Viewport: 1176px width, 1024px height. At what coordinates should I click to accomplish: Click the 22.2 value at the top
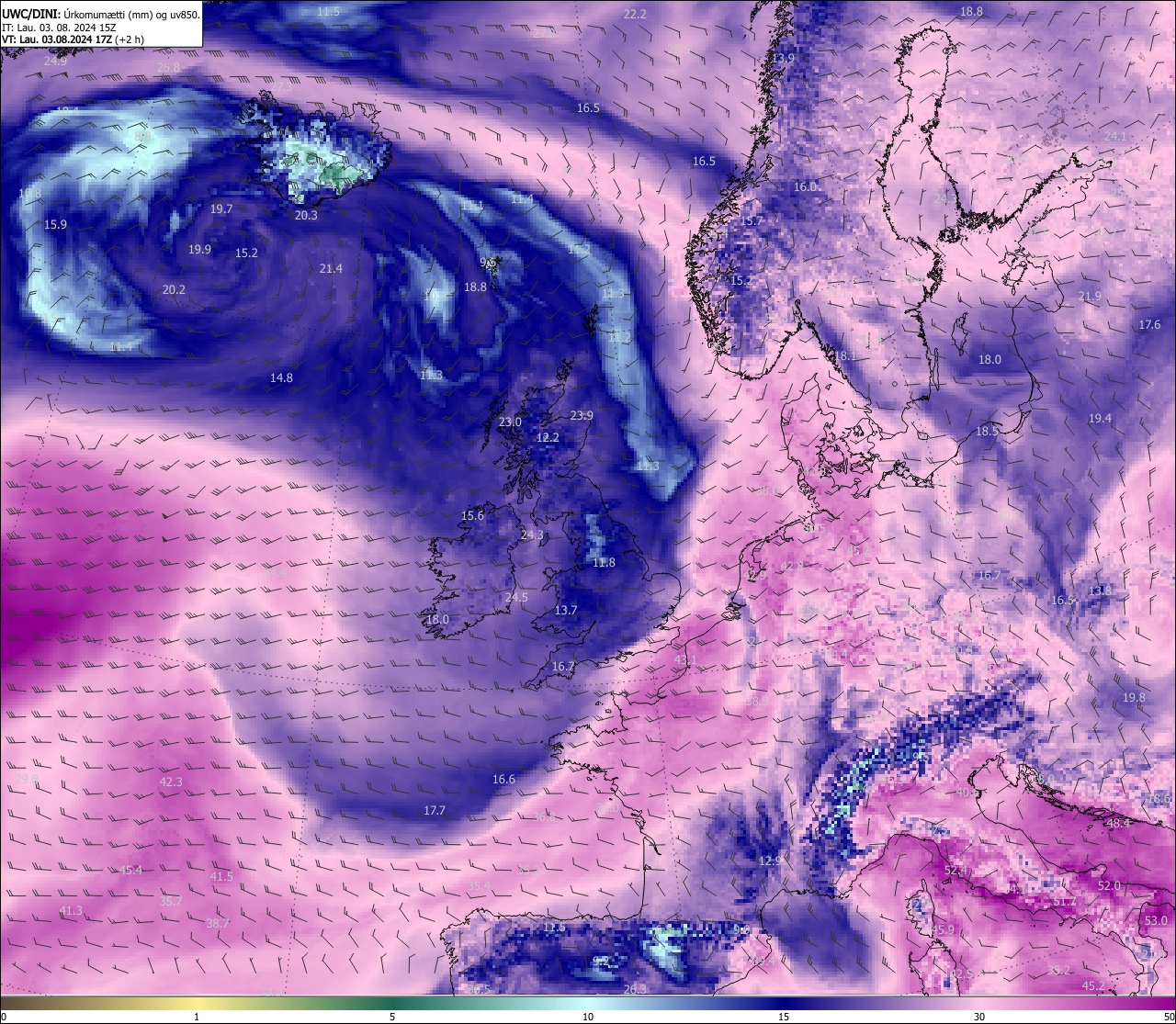pos(635,15)
